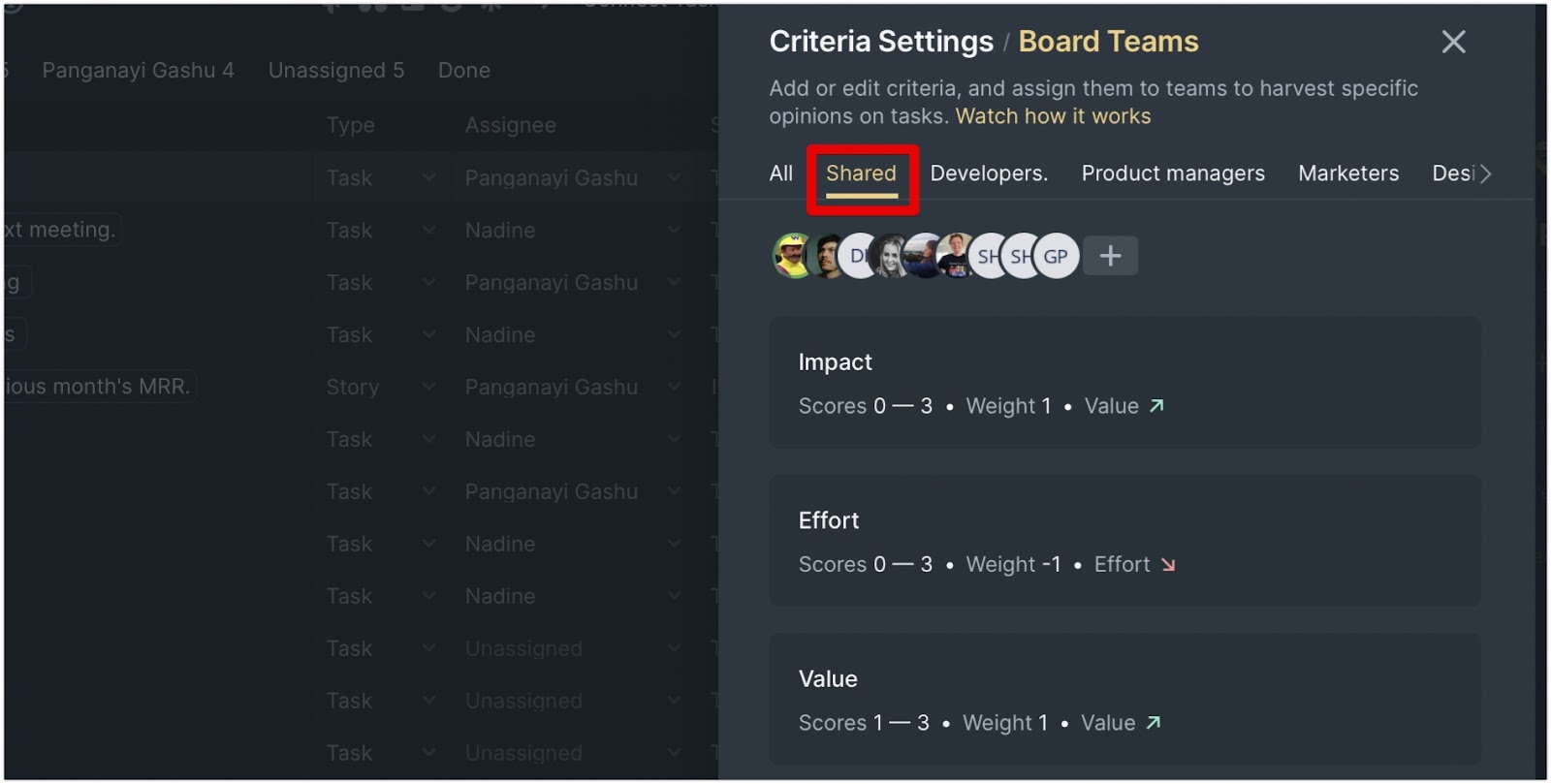
Task: Open the Effort criterion card
Action: coord(1124,541)
